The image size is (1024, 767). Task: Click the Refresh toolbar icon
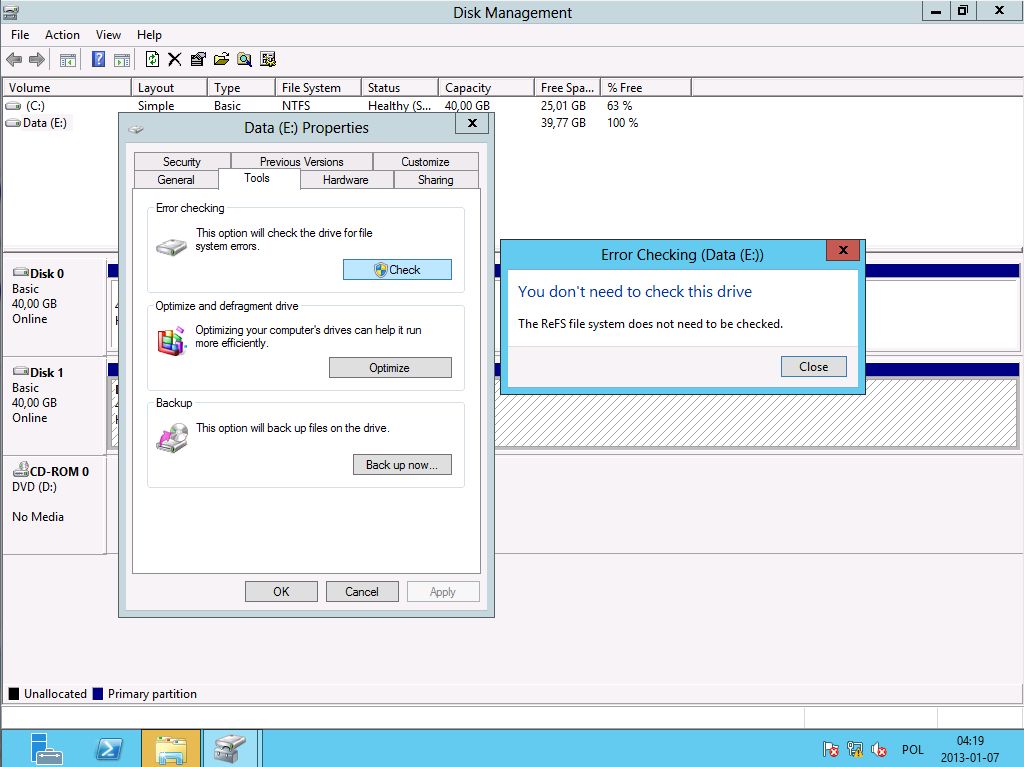coord(152,59)
